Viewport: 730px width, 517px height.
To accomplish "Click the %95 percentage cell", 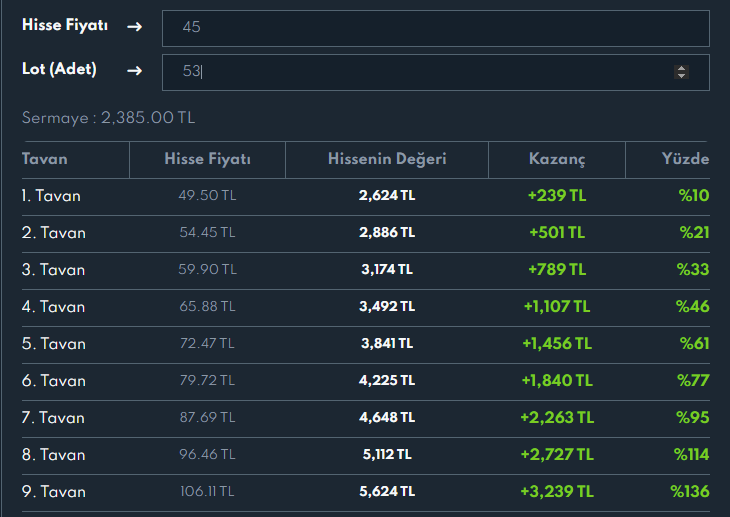I will 693,417.
